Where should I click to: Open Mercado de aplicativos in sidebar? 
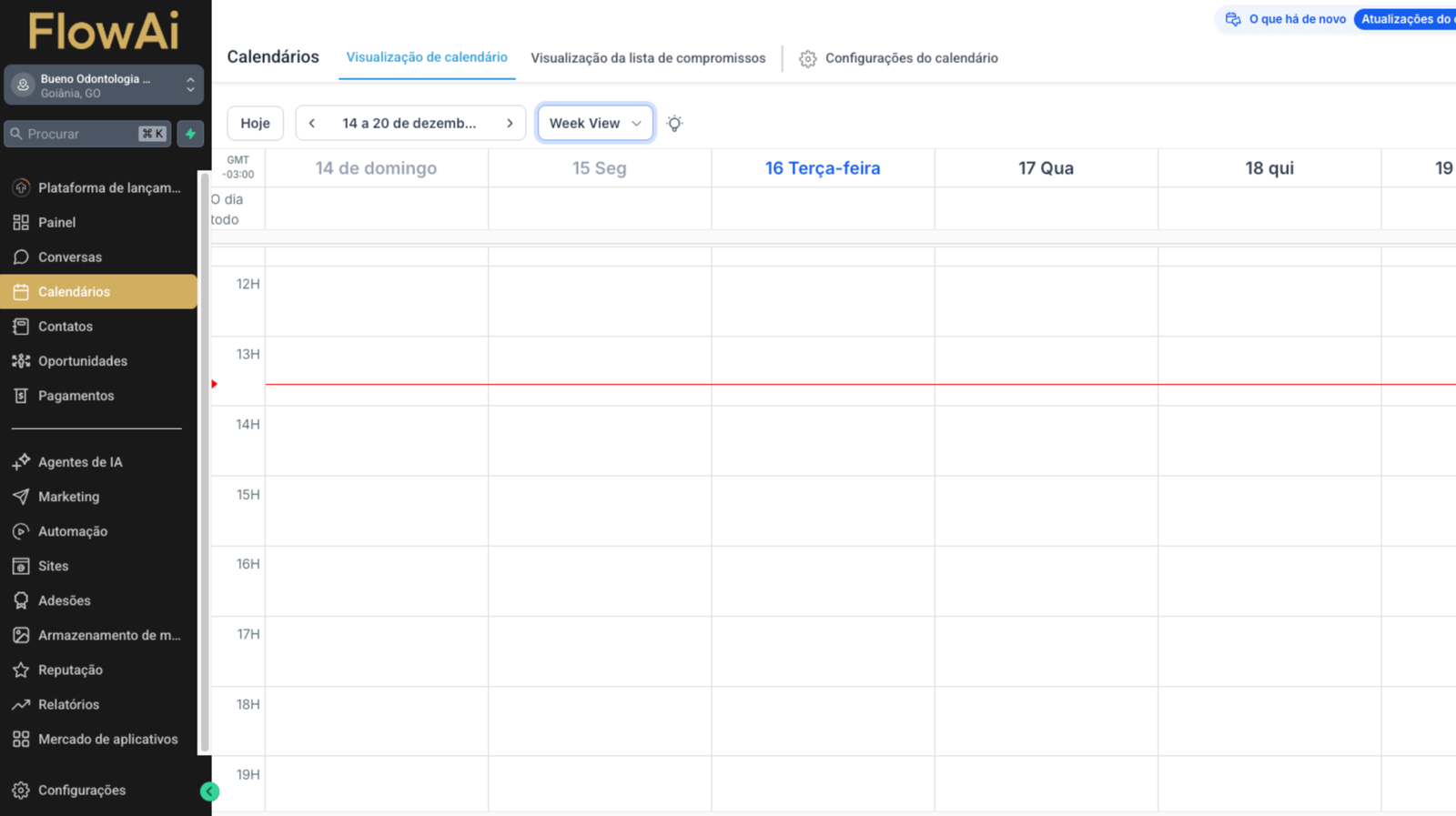107,739
